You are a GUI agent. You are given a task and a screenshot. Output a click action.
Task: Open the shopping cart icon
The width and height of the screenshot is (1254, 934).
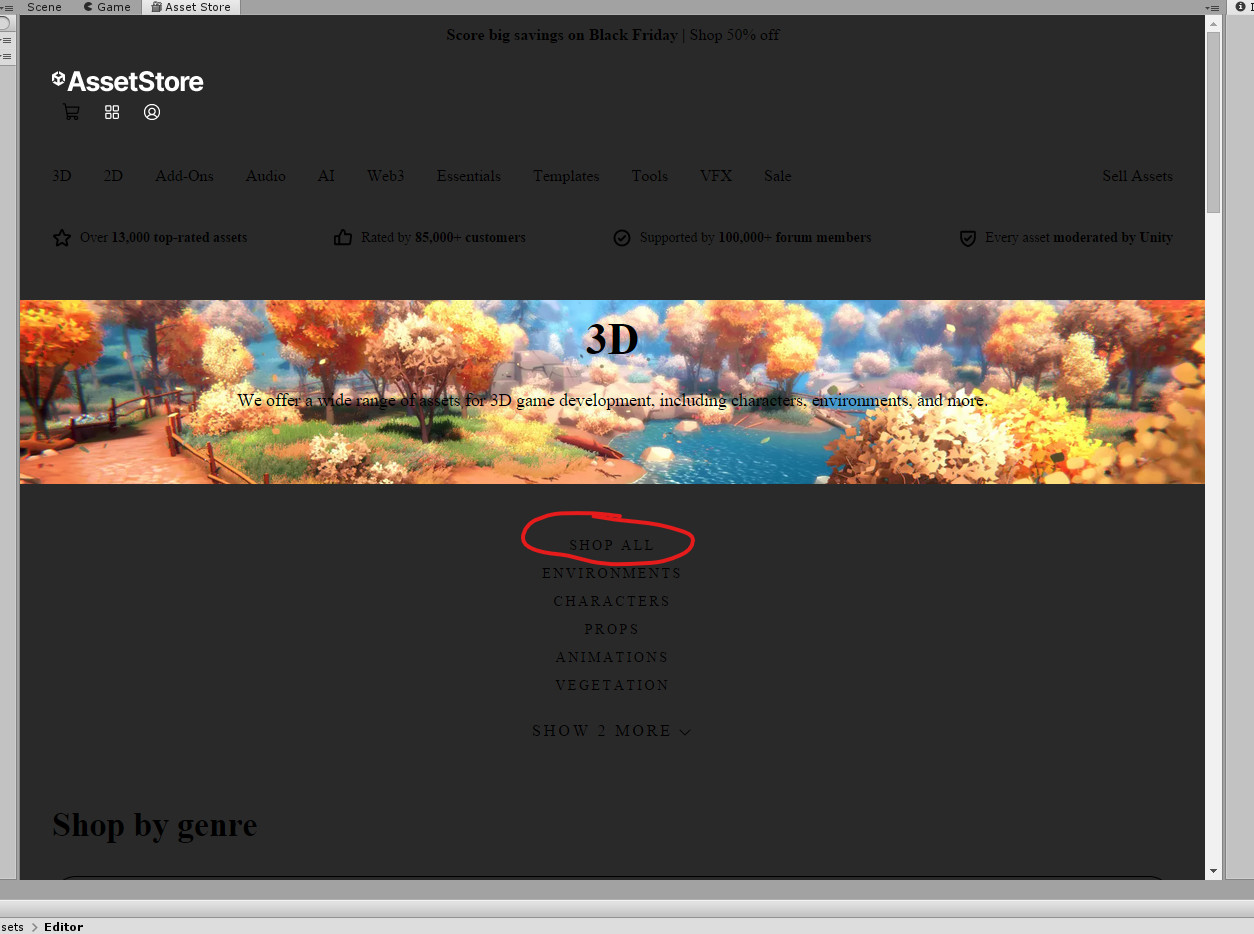tap(71, 112)
